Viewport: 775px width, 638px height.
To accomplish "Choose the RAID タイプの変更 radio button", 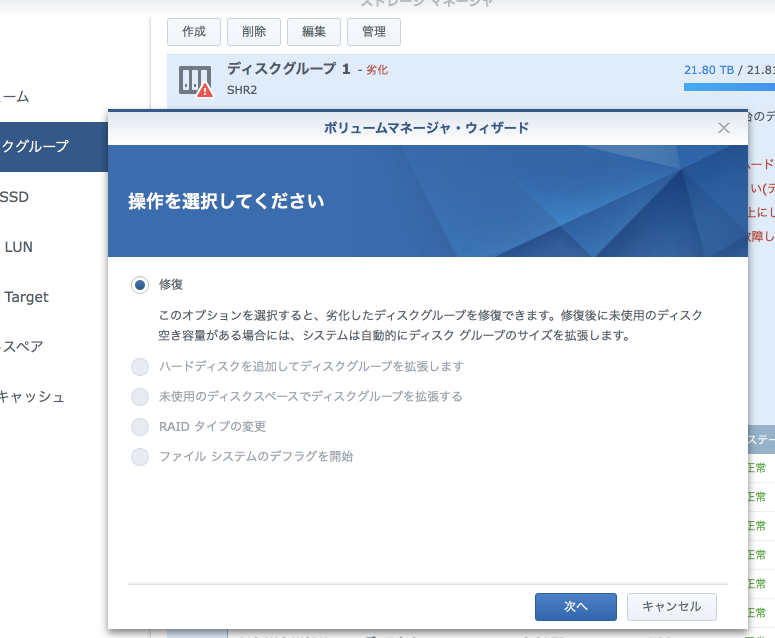I will click(140, 427).
